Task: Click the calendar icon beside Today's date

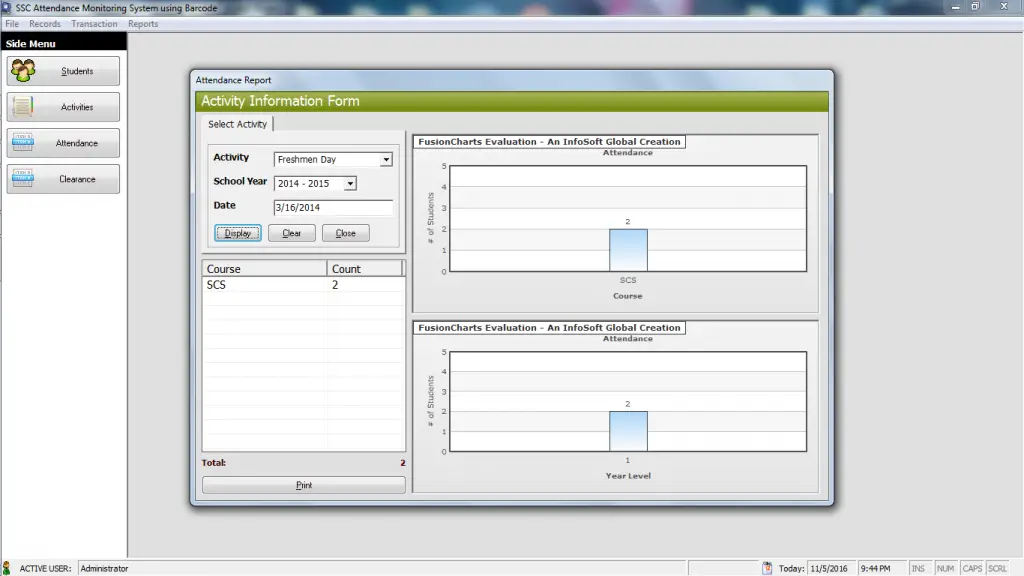Action: [767, 568]
